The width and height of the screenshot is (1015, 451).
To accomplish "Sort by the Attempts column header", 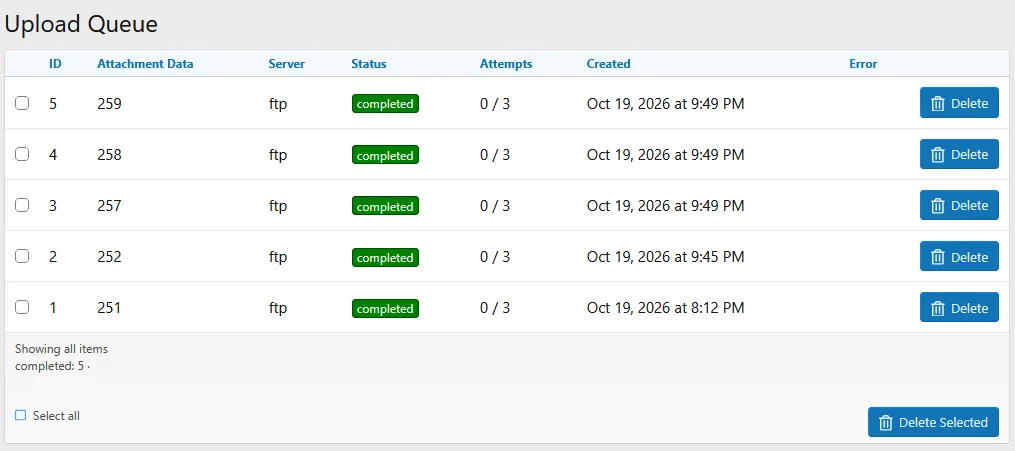I will point(506,64).
